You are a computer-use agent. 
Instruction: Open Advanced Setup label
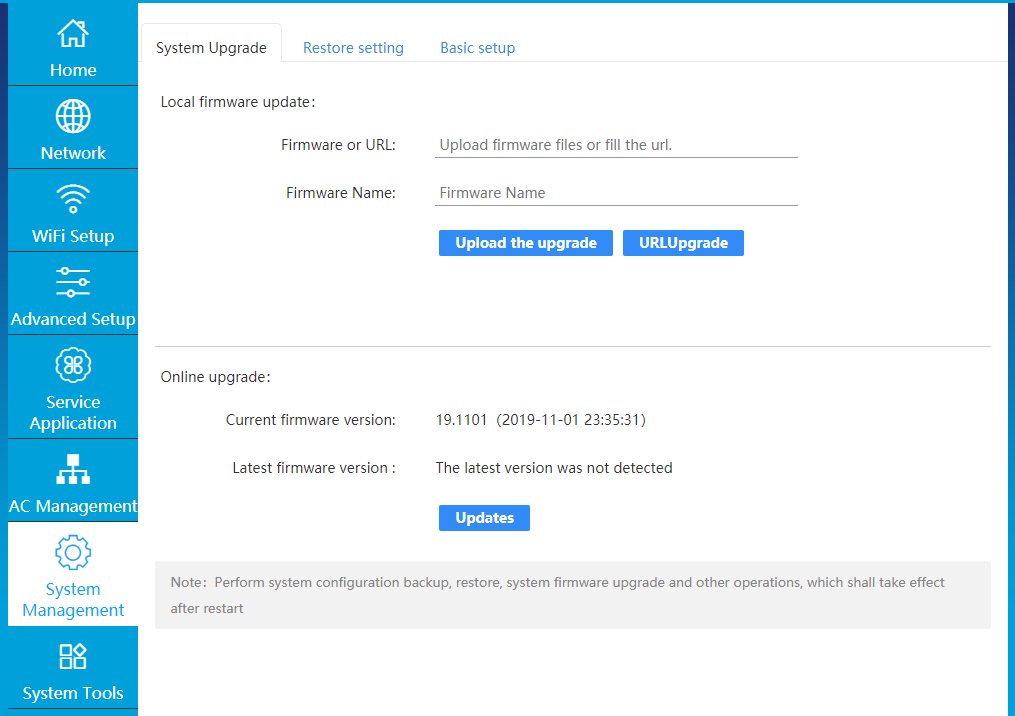[73, 319]
